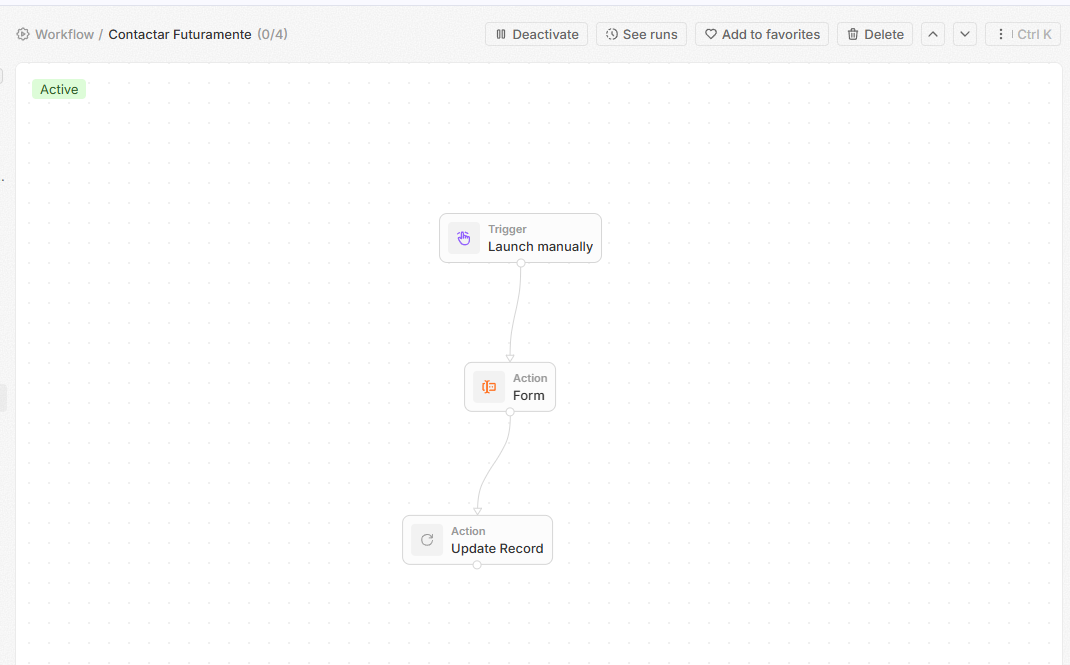Navigate to the Workflow breadcrumb link

pyautogui.click(x=64, y=34)
